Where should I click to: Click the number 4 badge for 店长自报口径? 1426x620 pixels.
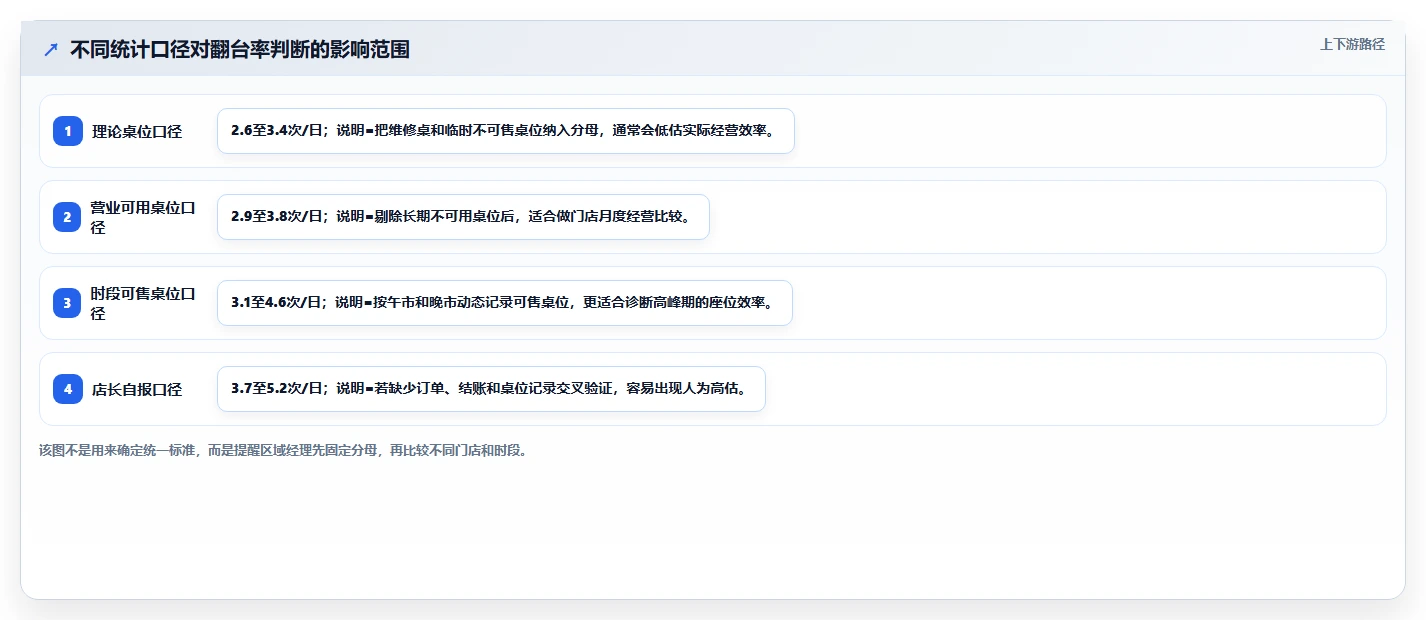click(68, 389)
